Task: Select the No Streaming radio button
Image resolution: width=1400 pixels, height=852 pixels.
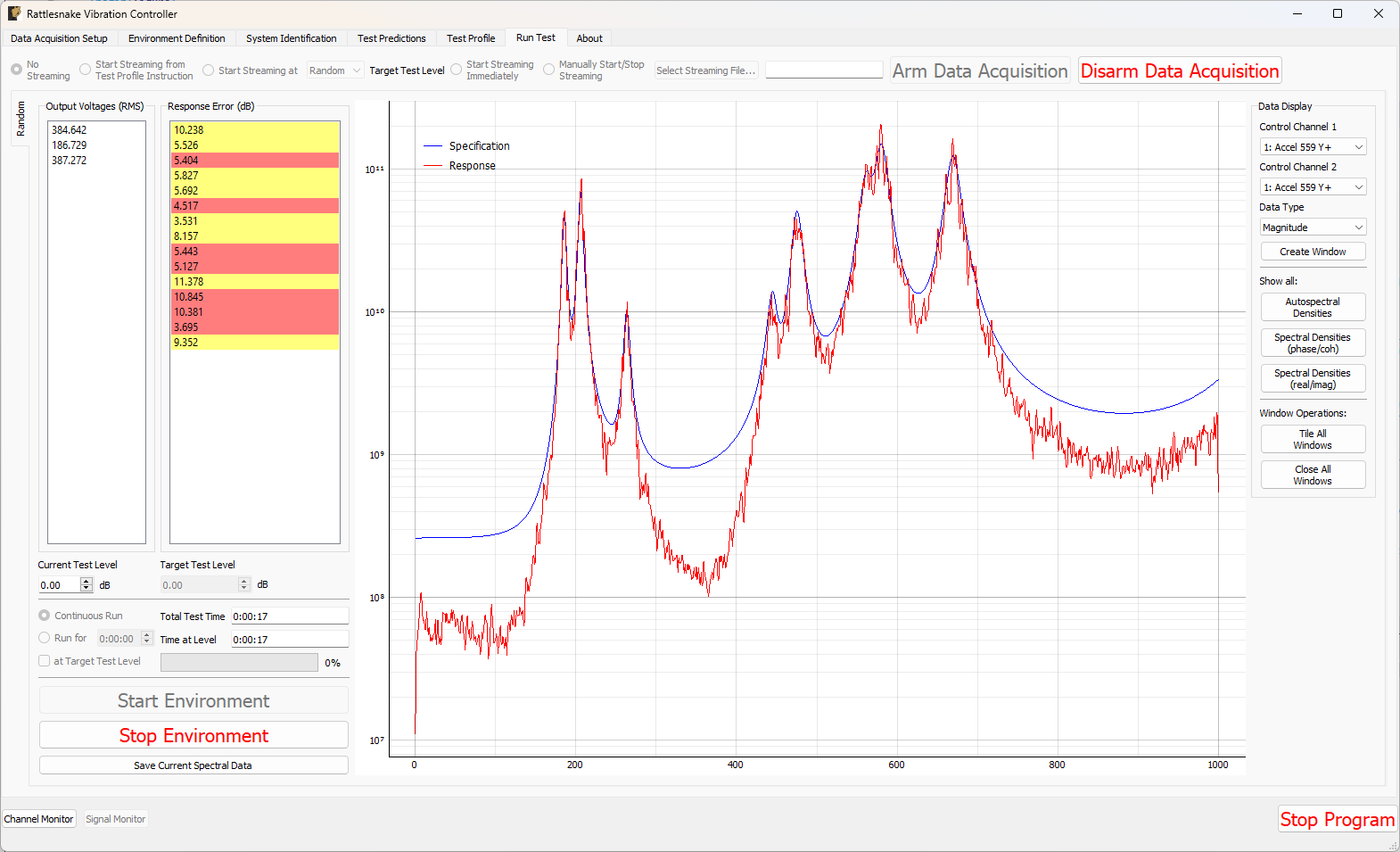Action: (x=16, y=70)
